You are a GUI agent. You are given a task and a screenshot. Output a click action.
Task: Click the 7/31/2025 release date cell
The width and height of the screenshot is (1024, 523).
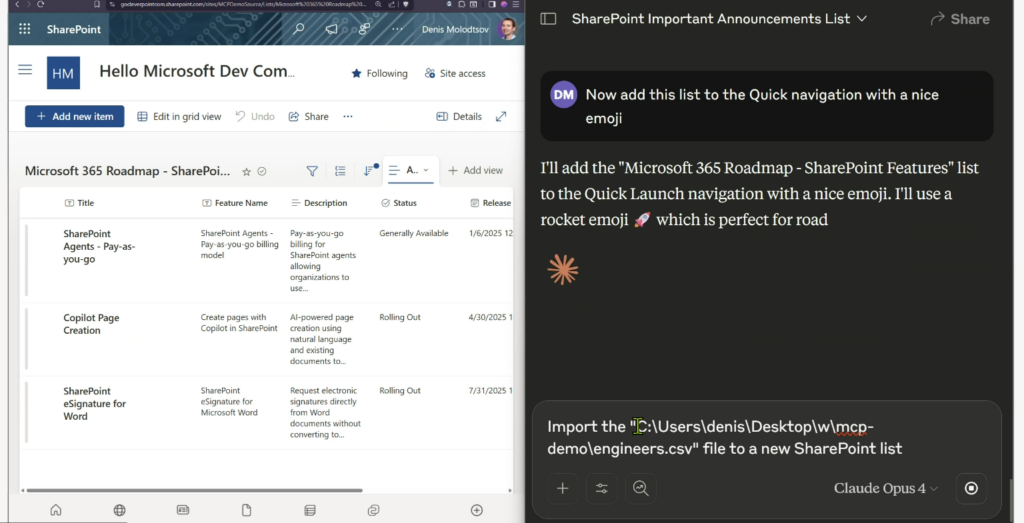click(490, 390)
